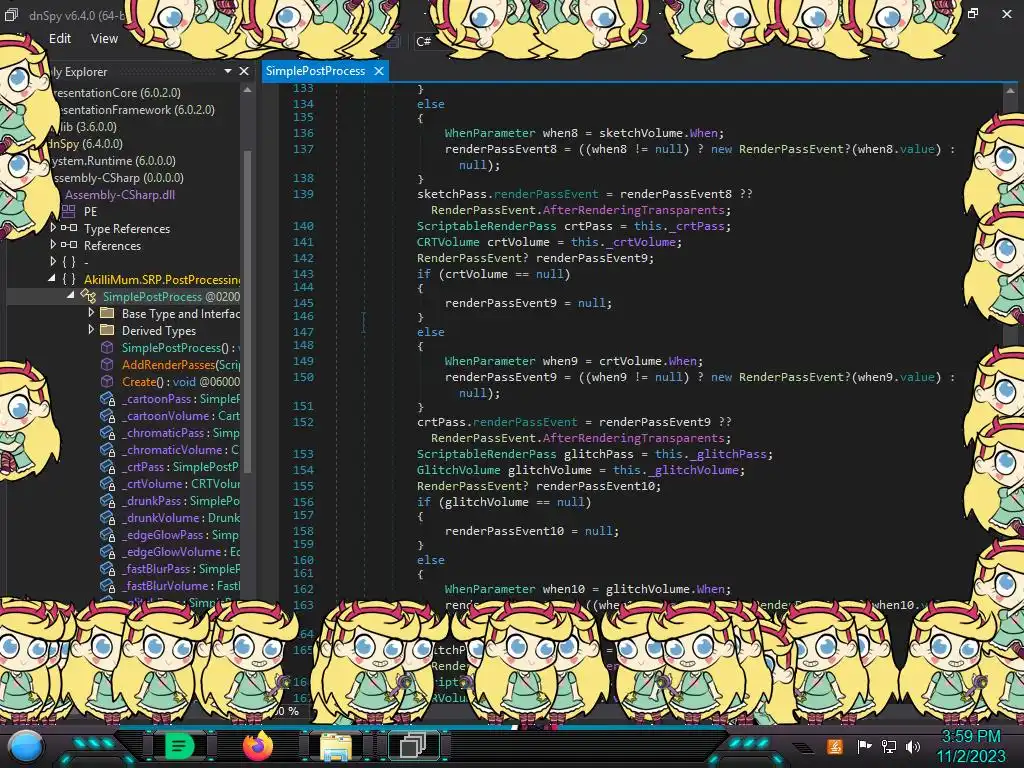Expand the Type References node

click(x=53, y=227)
